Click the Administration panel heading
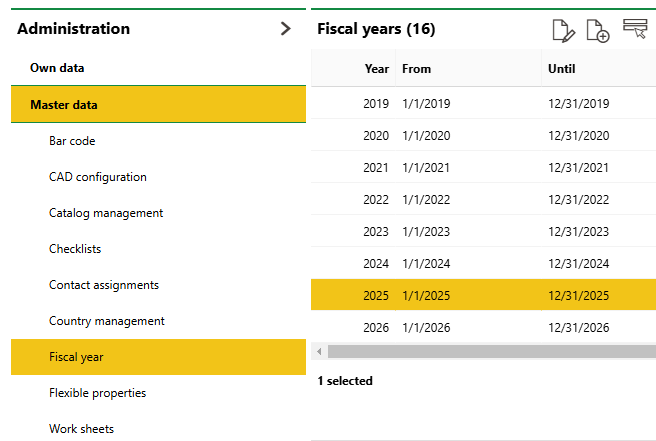 coord(74,28)
